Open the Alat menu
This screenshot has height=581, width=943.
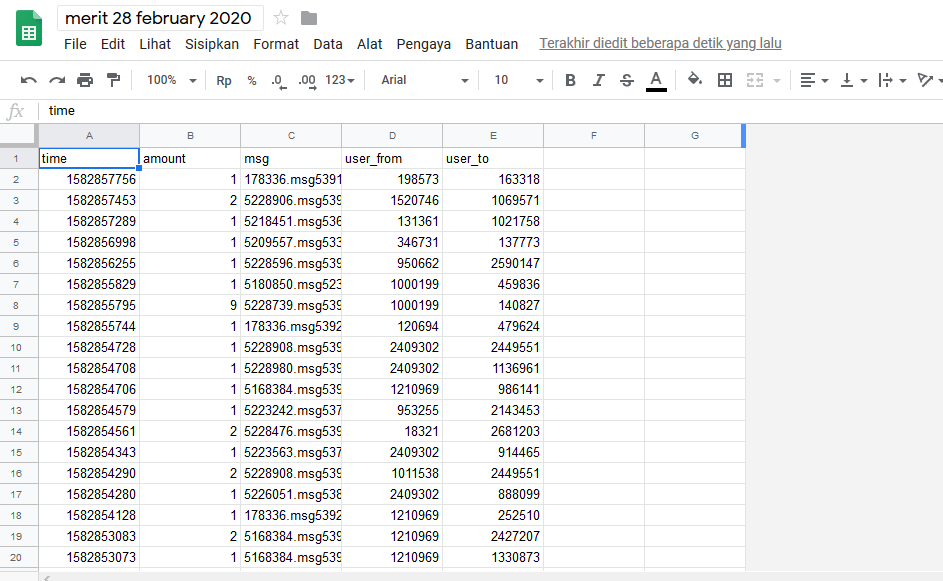[x=369, y=44]
